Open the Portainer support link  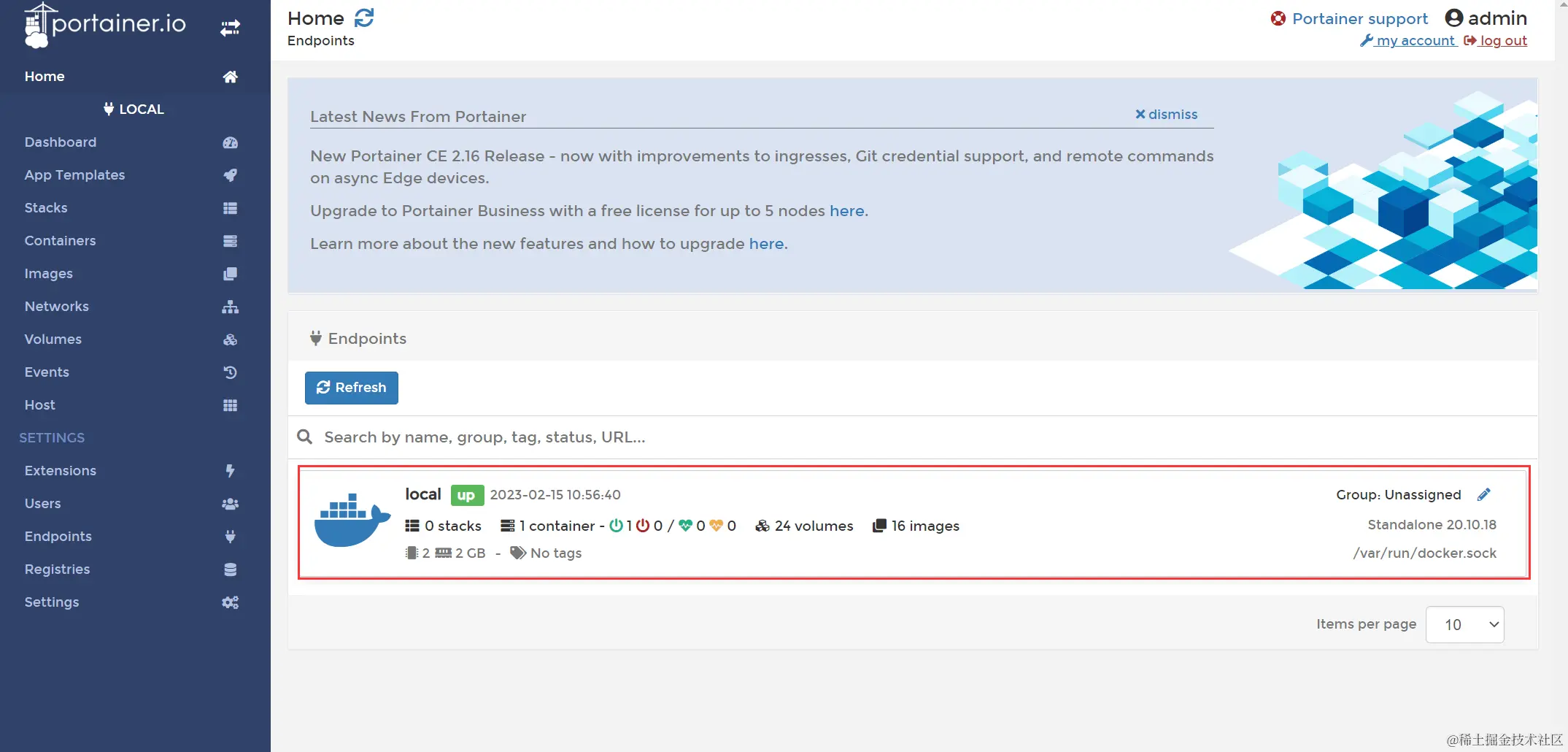[x=1359, y=19]
